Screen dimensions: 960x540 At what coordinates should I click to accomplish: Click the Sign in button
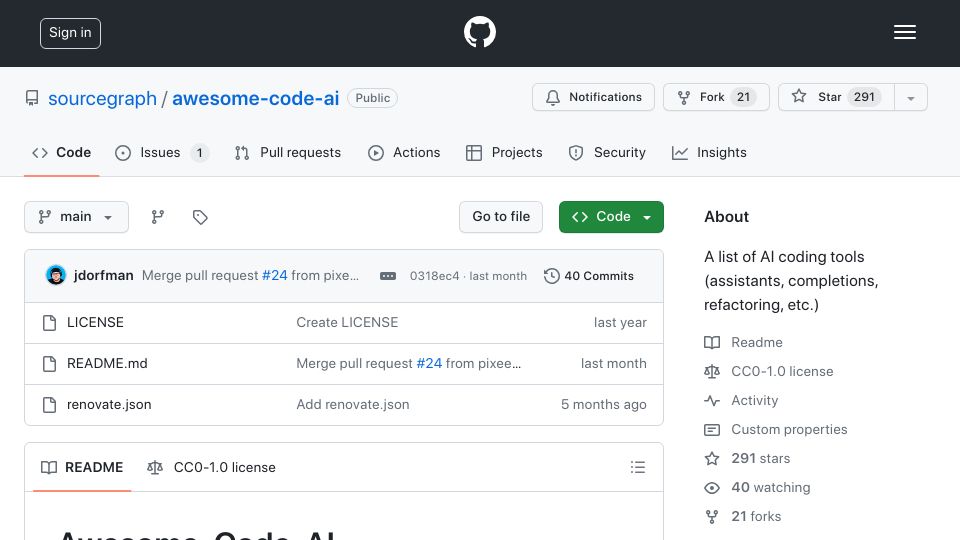pyautogui.click(x=70, y=33)
